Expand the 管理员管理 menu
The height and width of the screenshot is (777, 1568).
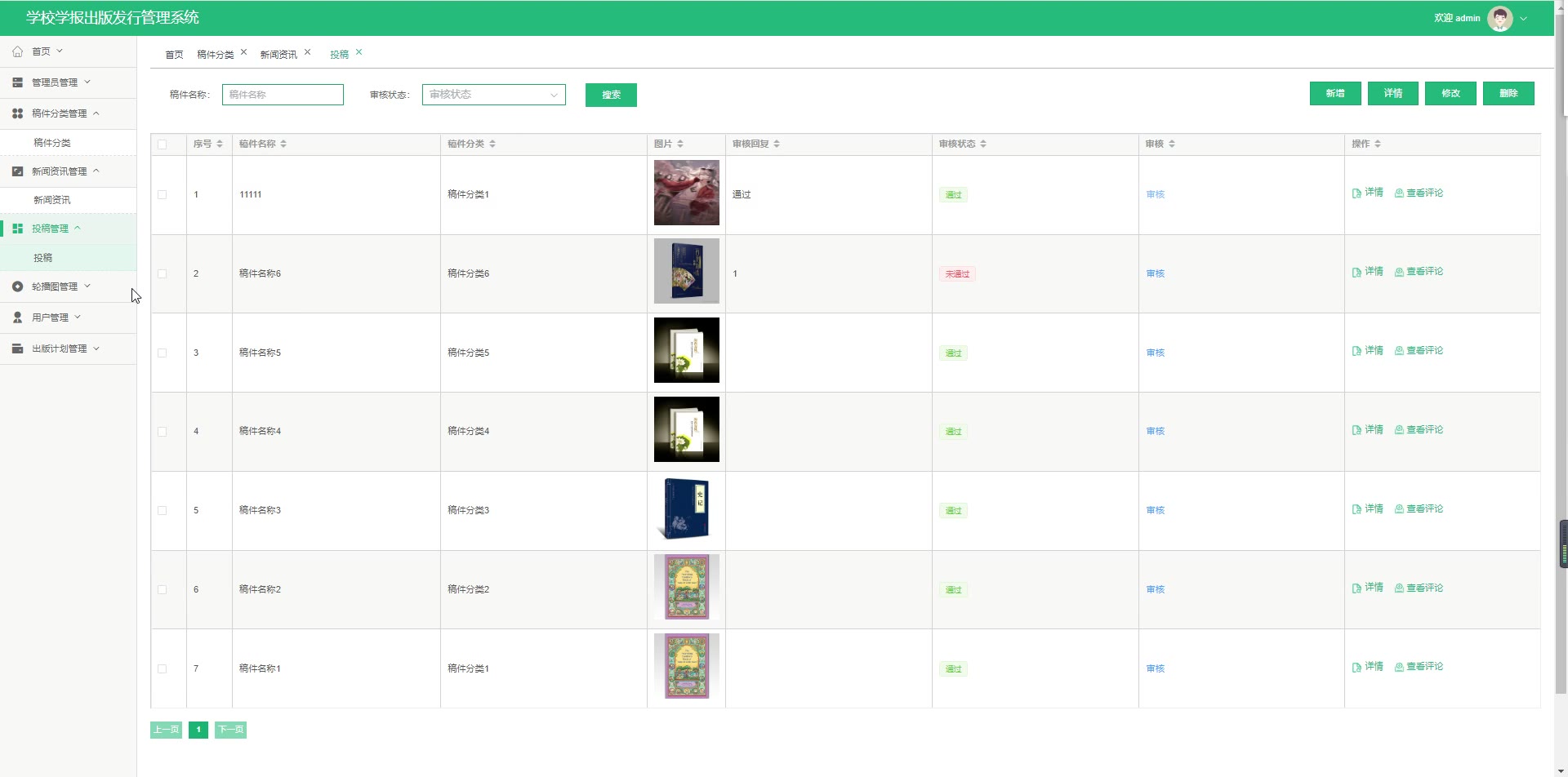tap(87, 82)
